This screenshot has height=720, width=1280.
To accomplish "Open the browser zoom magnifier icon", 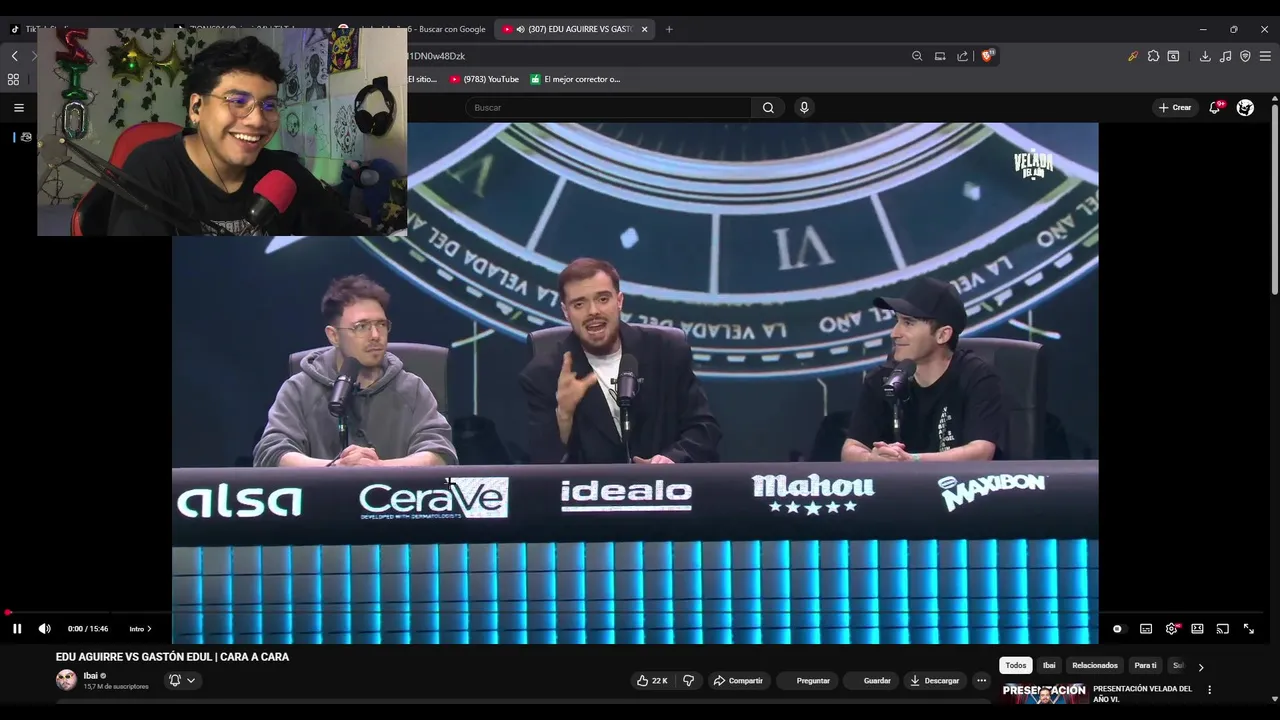I will [917, 56].
